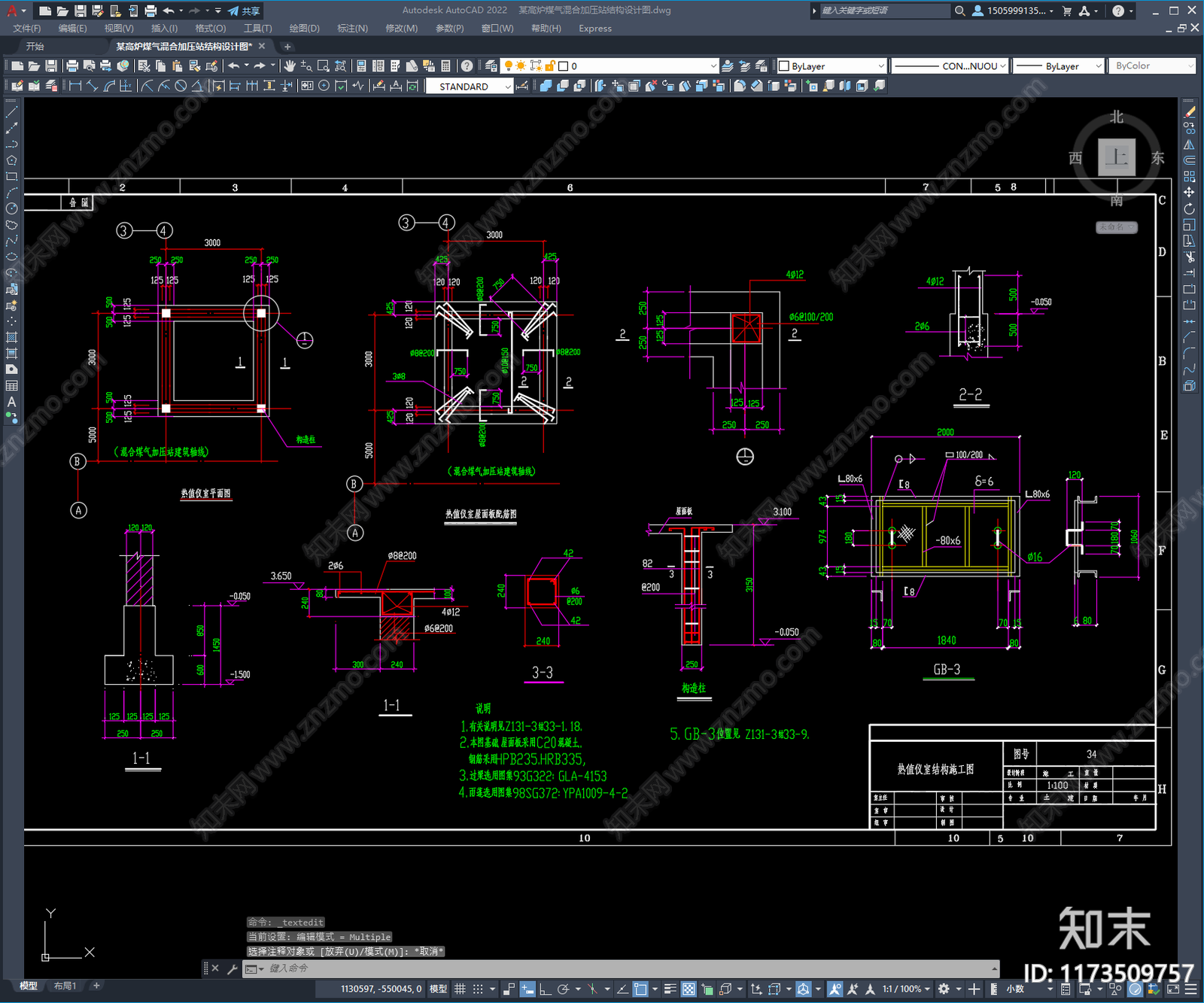The width and height of the screenshot is (1204, 1003).
Task: Open the 格式(O) menu
Action: click(x=210, y=29)
